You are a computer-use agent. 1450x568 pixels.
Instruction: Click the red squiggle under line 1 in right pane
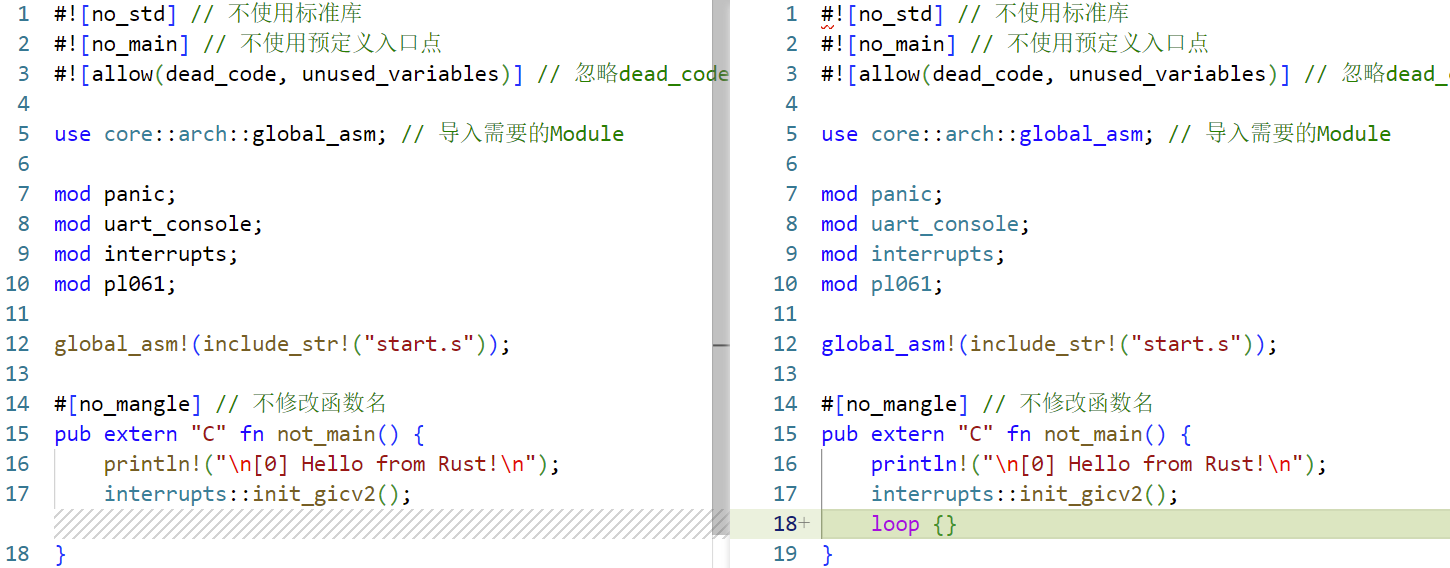(x=827, y=27)
